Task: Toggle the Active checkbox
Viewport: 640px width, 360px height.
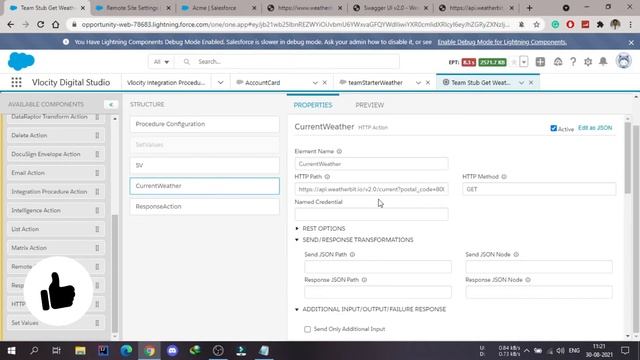Action: point(553,128)
